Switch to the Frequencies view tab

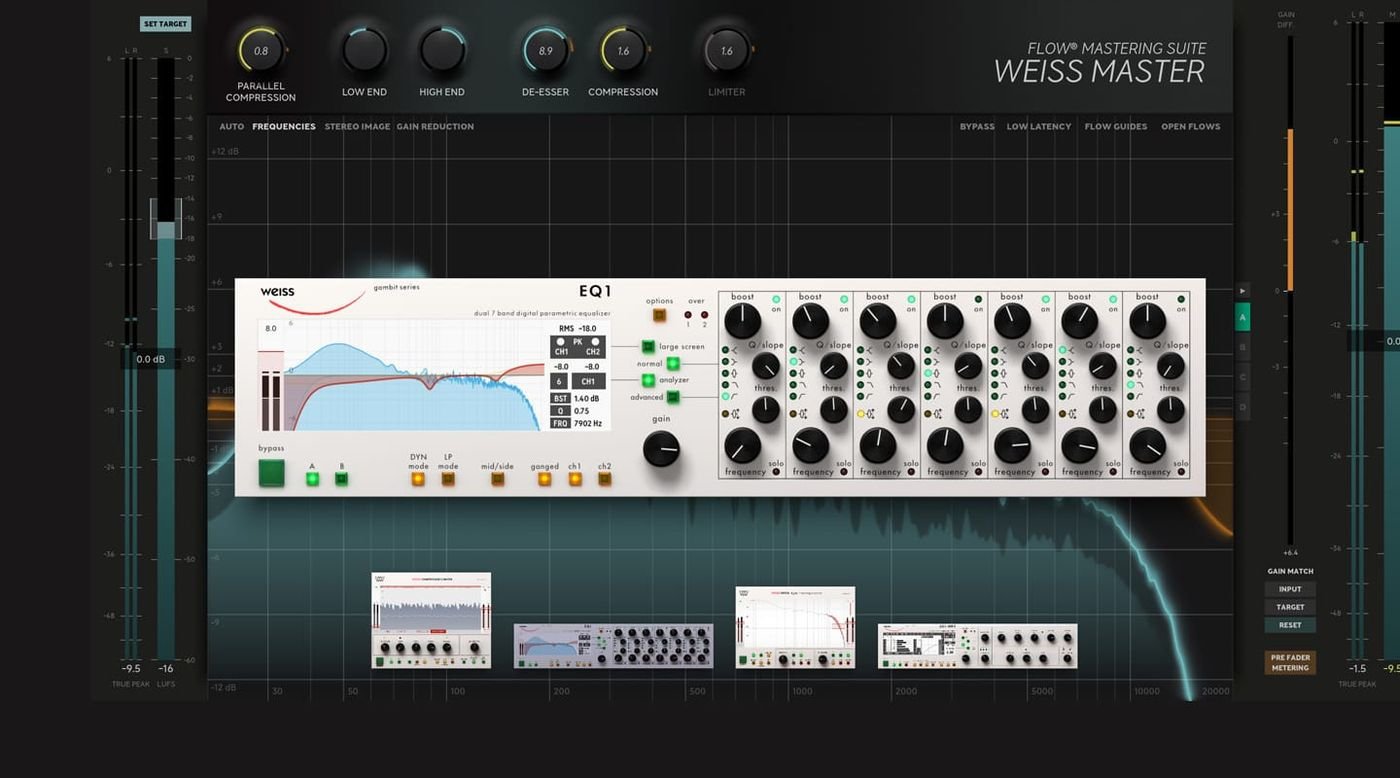pos(284,127)
